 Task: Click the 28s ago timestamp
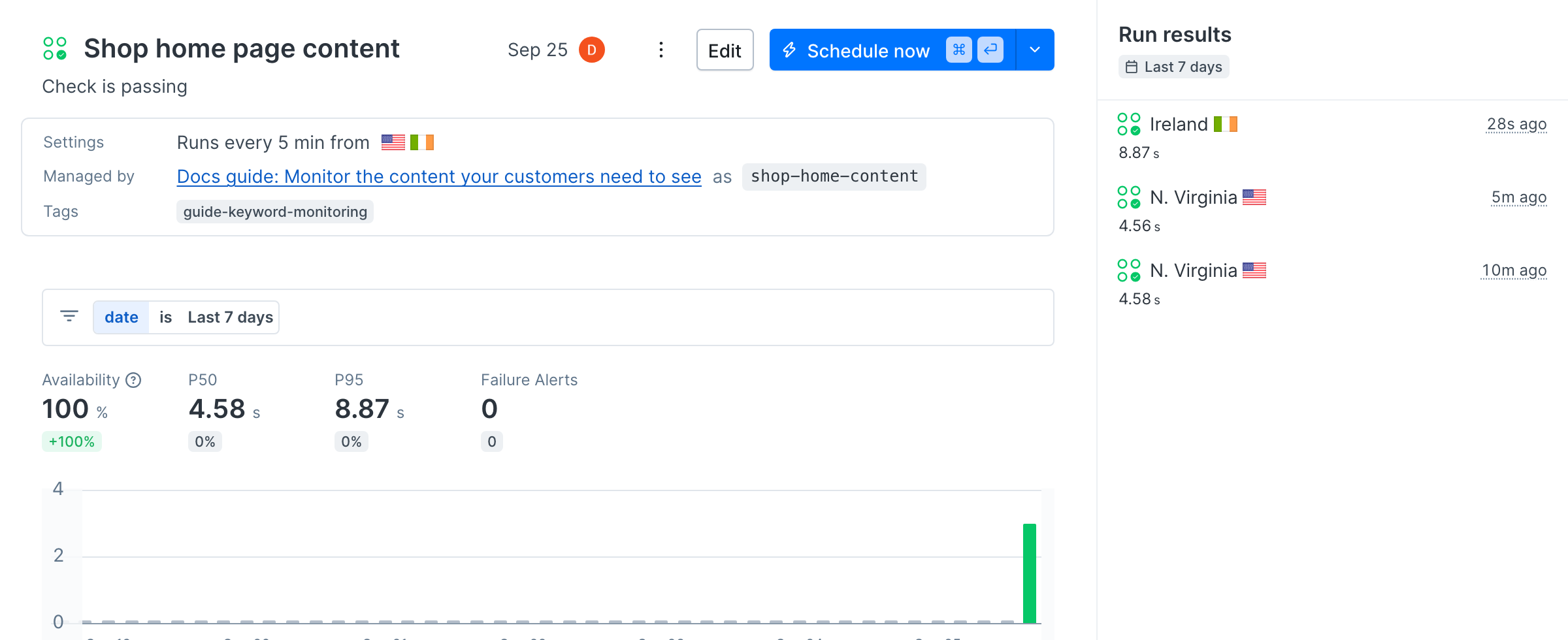pos(1516,124)
